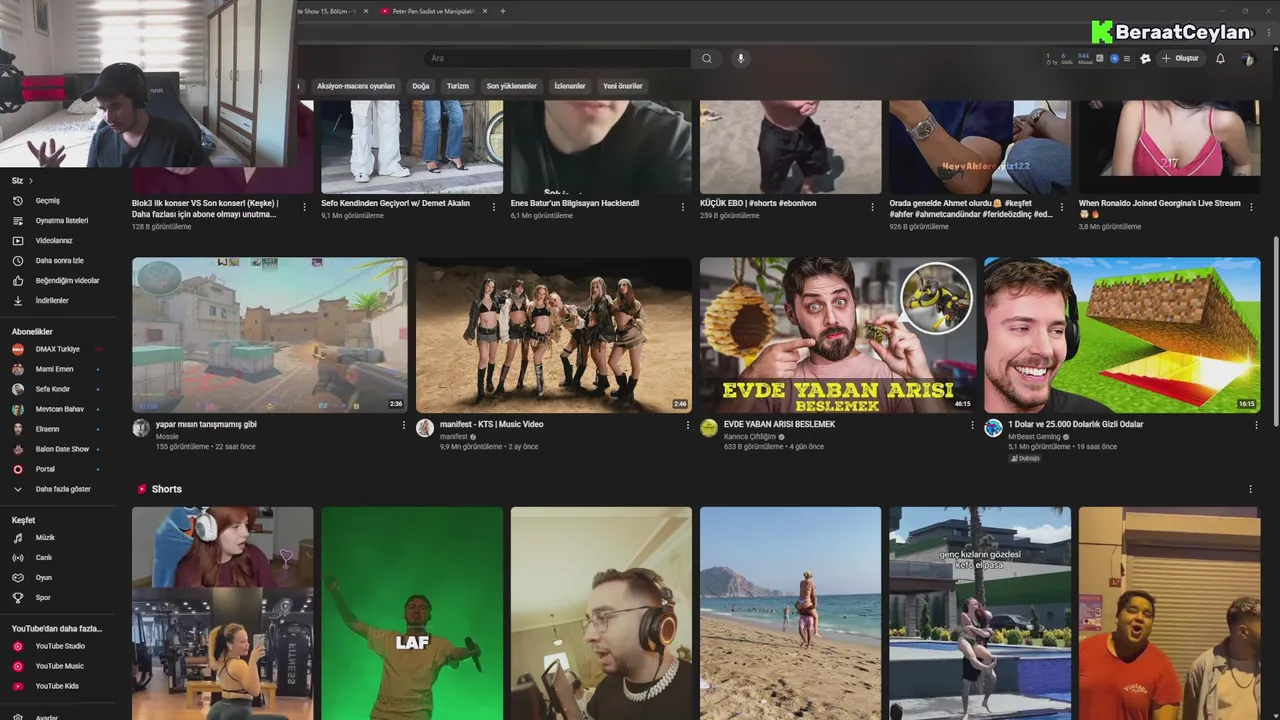Play the beach couple short thumbnail

(x=790, y=613)
